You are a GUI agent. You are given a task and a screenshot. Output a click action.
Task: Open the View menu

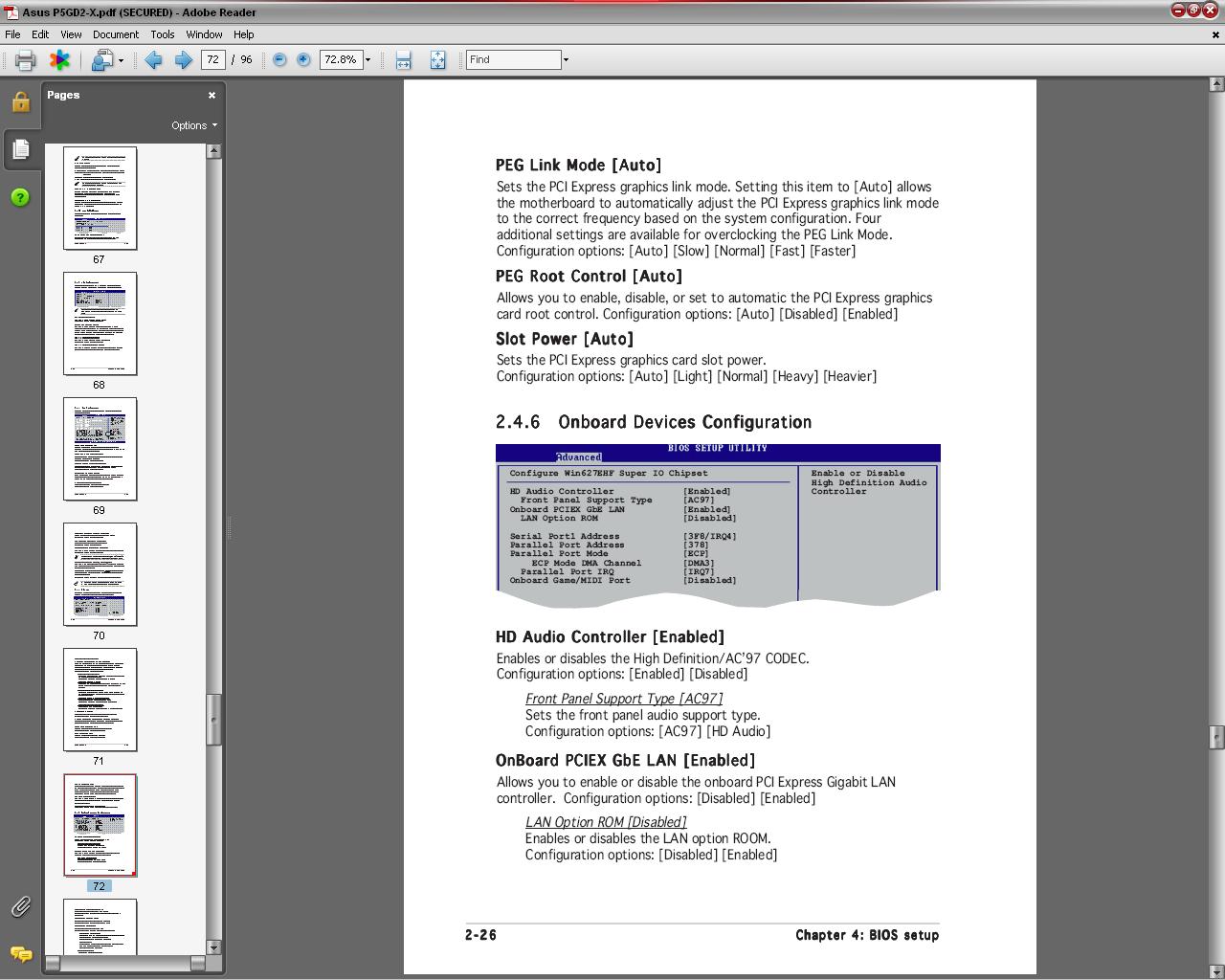click(x=71, y=33)
